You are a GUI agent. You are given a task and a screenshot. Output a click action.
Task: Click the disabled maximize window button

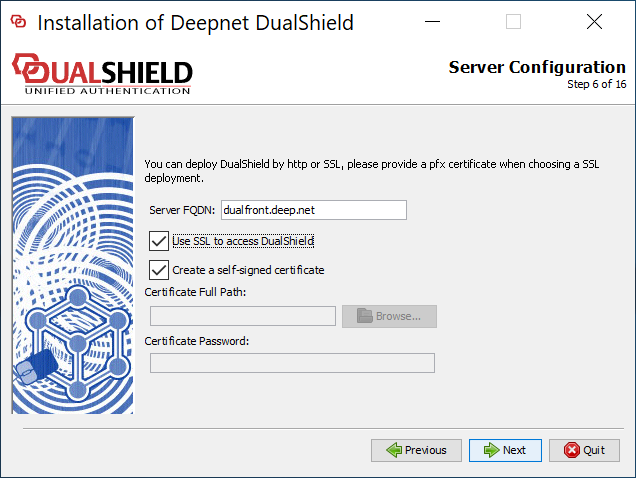tap(513, 22)
